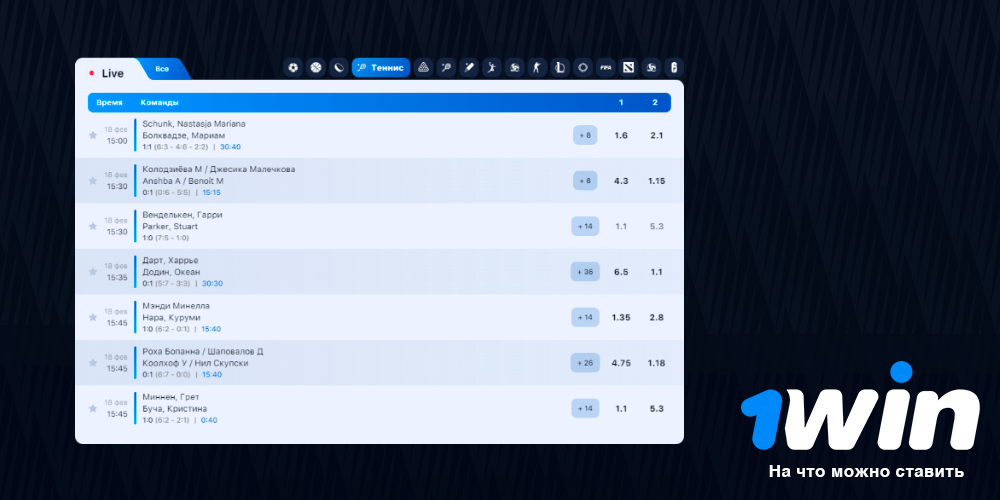Click the 30:40 timer in Schunk row
The image size is (1000, 500).
(x=230, y=147)
